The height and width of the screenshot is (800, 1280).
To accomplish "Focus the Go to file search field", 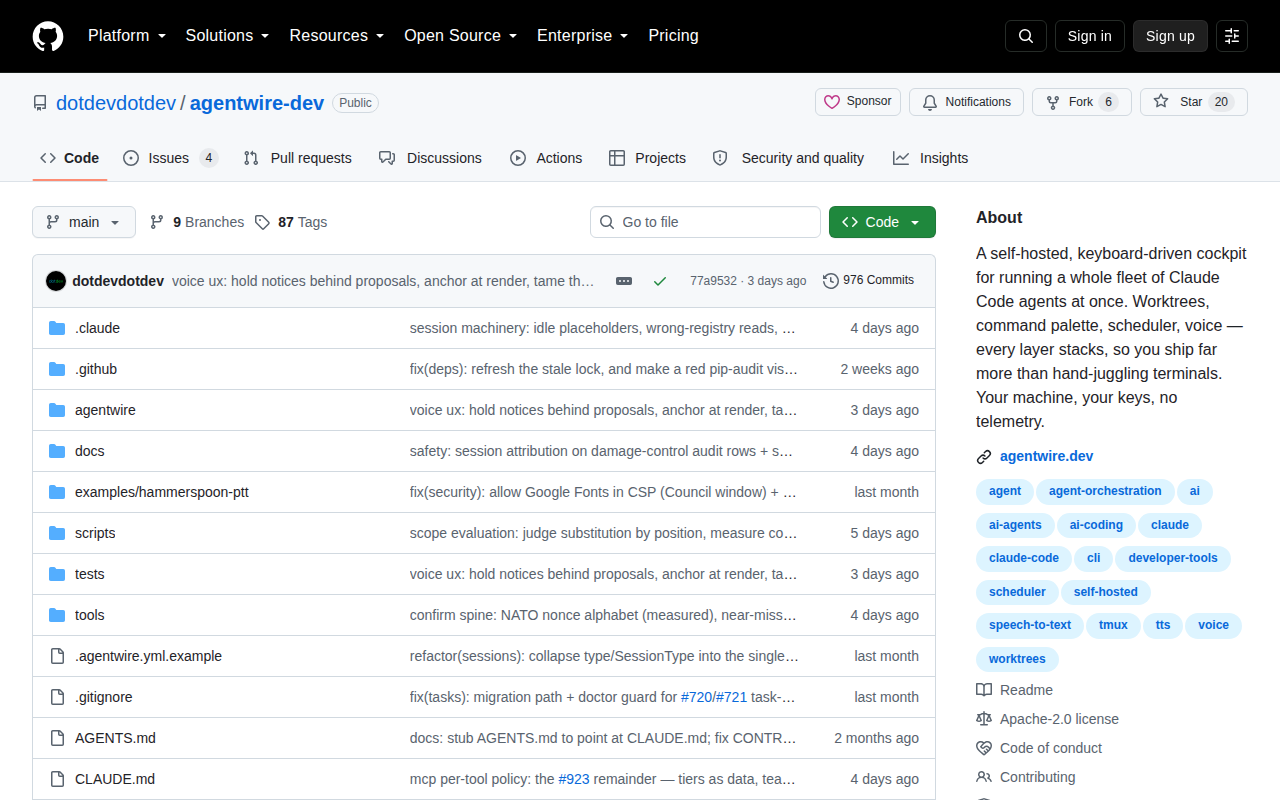I will (x=705, y=222).
